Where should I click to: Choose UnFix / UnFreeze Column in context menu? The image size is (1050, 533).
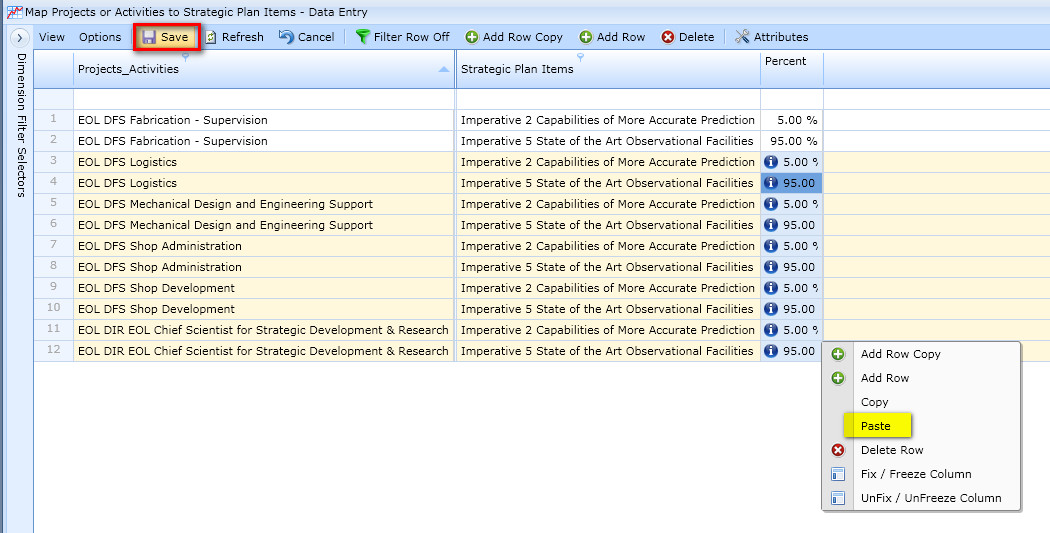pos(921,498)
